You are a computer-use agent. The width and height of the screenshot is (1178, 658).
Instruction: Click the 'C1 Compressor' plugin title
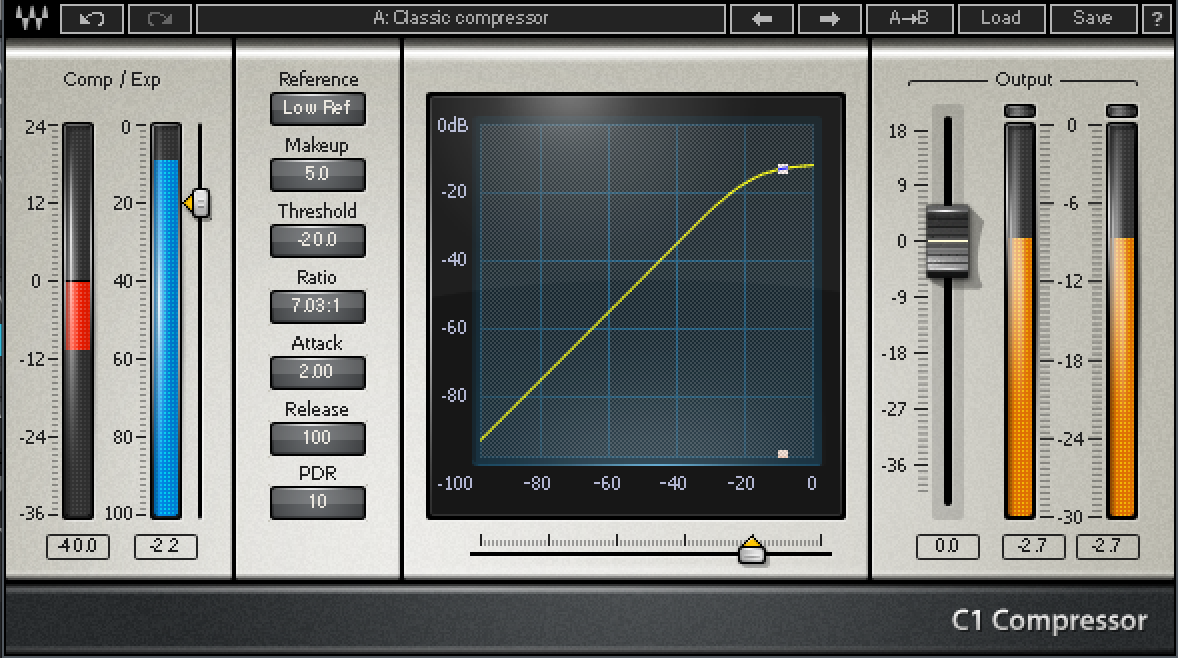1050,620
